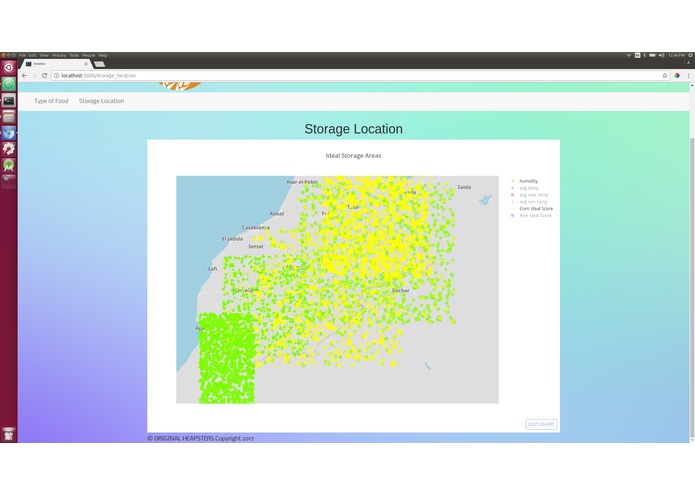
Task: Open a new browser tab
Action: point(100,64)
